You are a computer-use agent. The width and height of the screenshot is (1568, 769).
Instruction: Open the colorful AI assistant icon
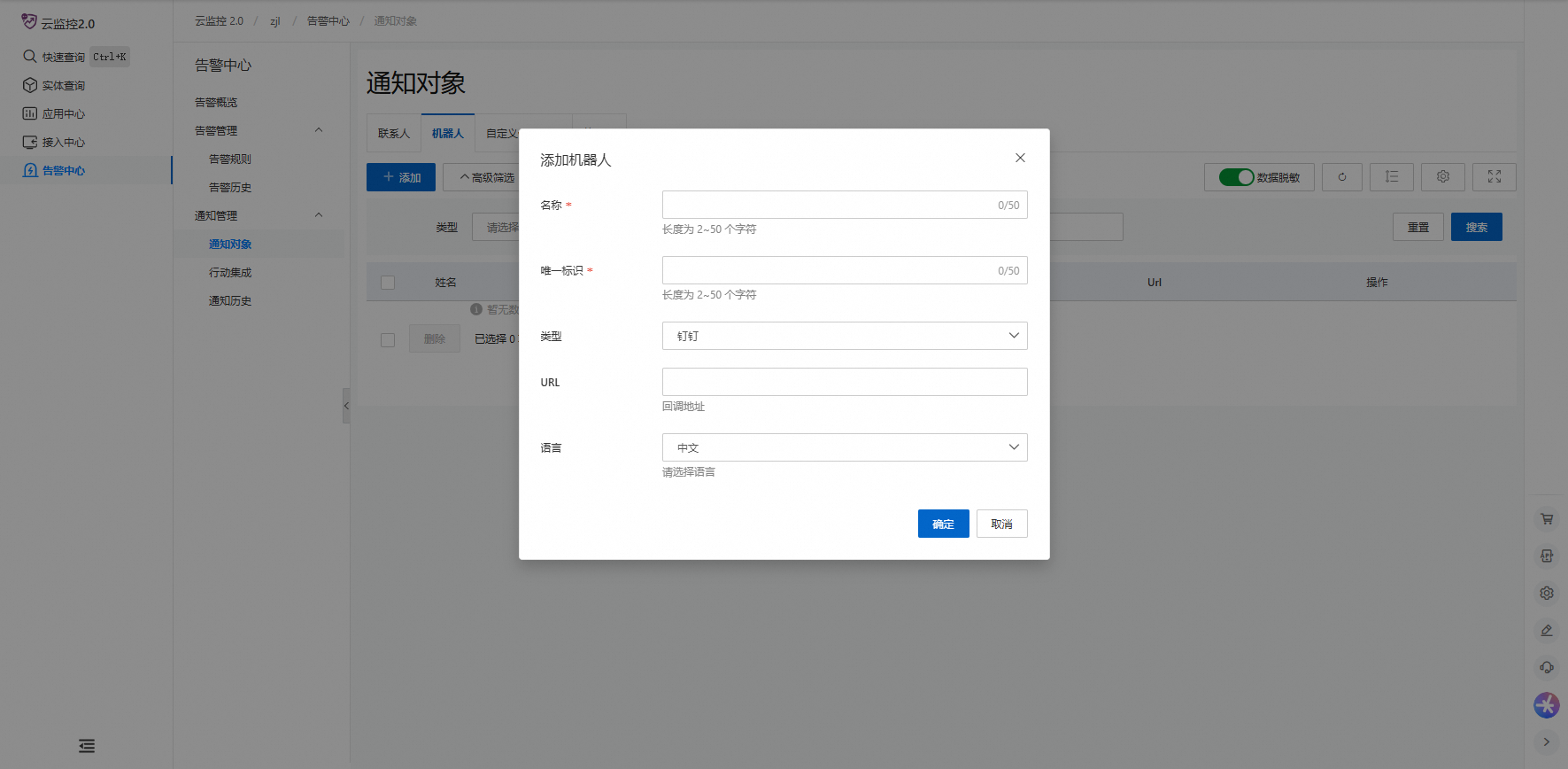tap(1547, 705)
